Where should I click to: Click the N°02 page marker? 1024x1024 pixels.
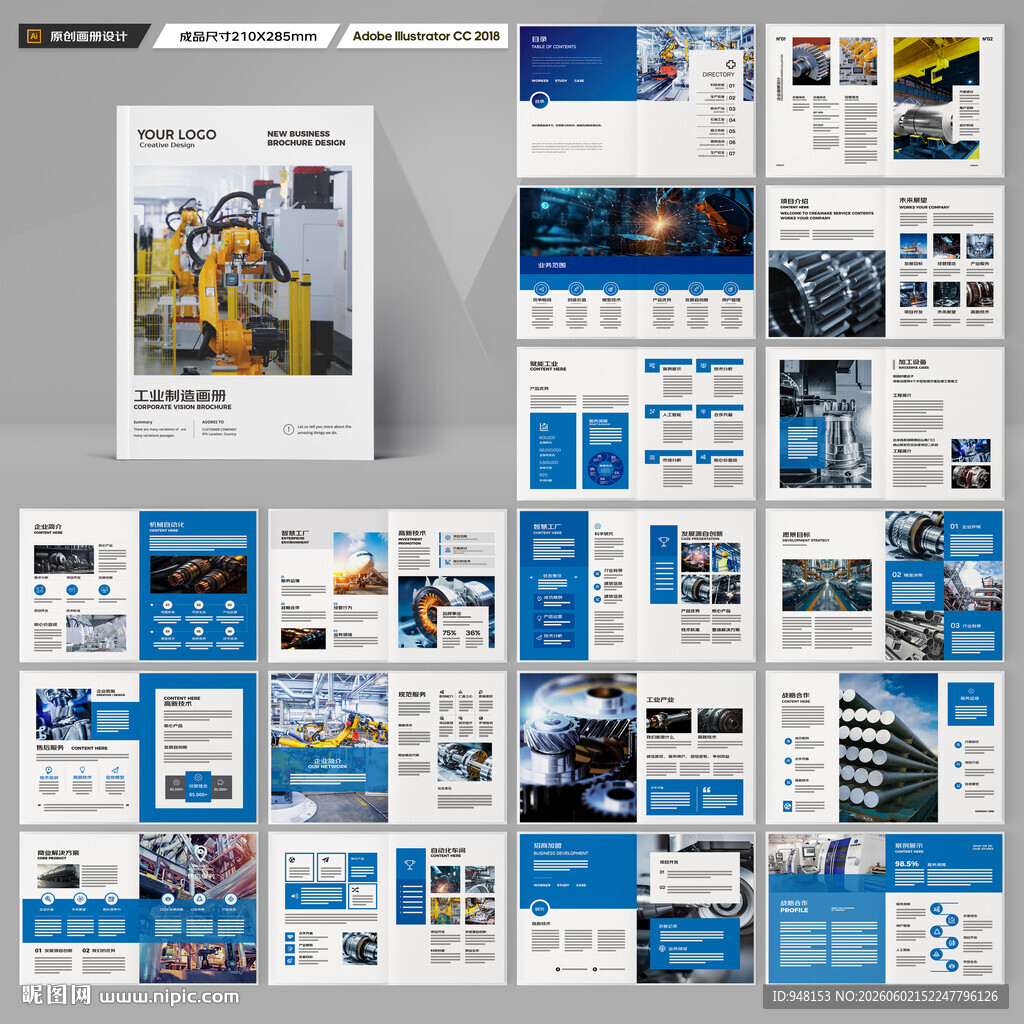(x=987, y=39)
